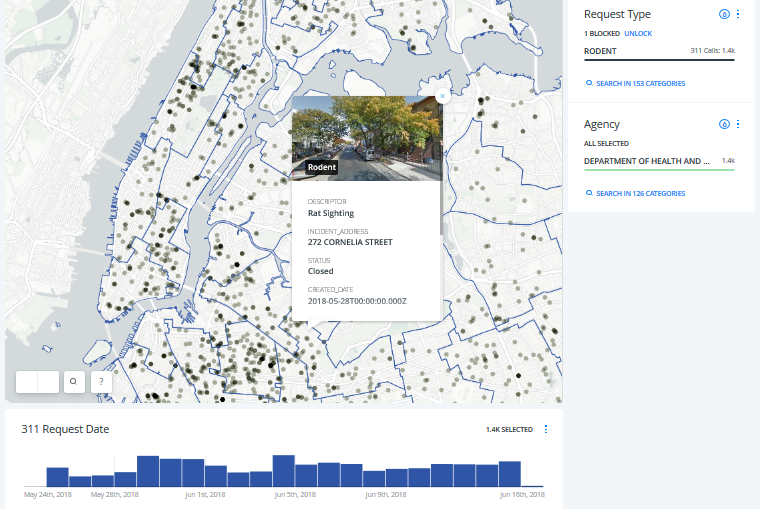Click the left half of the map zoom control
The width and height of the screenshot is (760, 509).
coord(27,382)
